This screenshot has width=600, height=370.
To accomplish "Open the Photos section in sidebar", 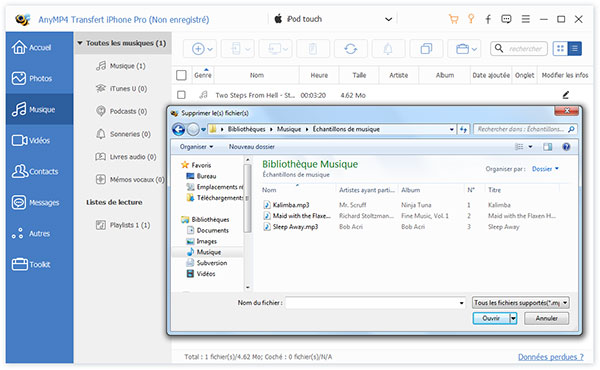I will pyautogui.click(x=39, y=78).
